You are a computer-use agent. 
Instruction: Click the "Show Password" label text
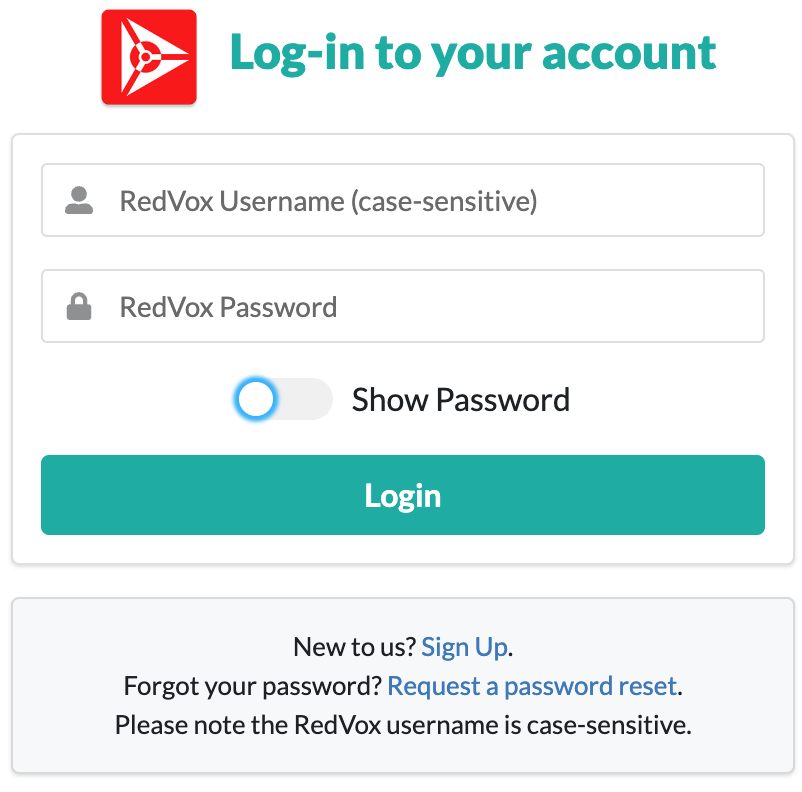point(460,400)
